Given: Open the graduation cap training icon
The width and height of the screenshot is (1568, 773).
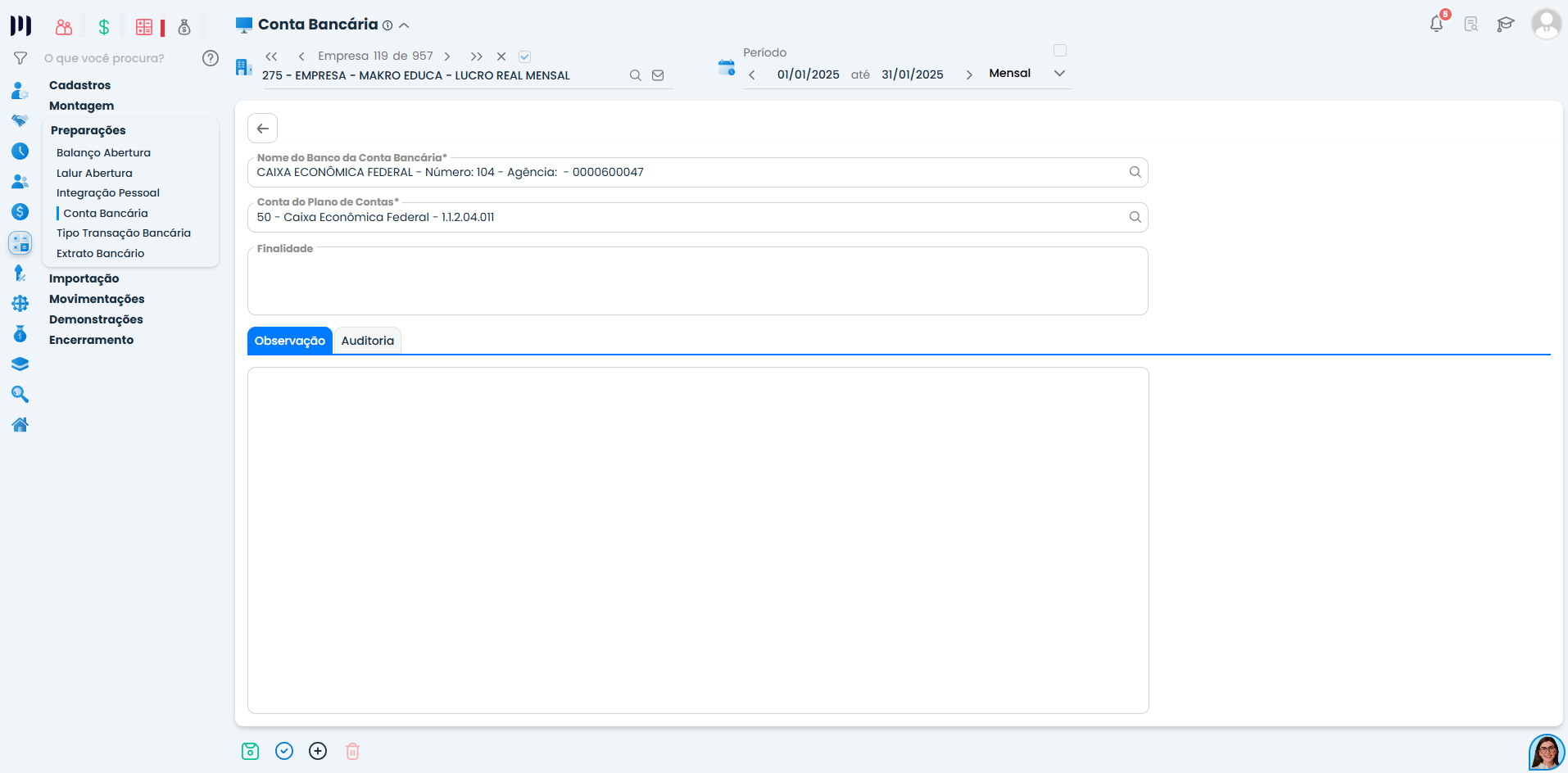Looking at the screenshot, I should 1505,25.
